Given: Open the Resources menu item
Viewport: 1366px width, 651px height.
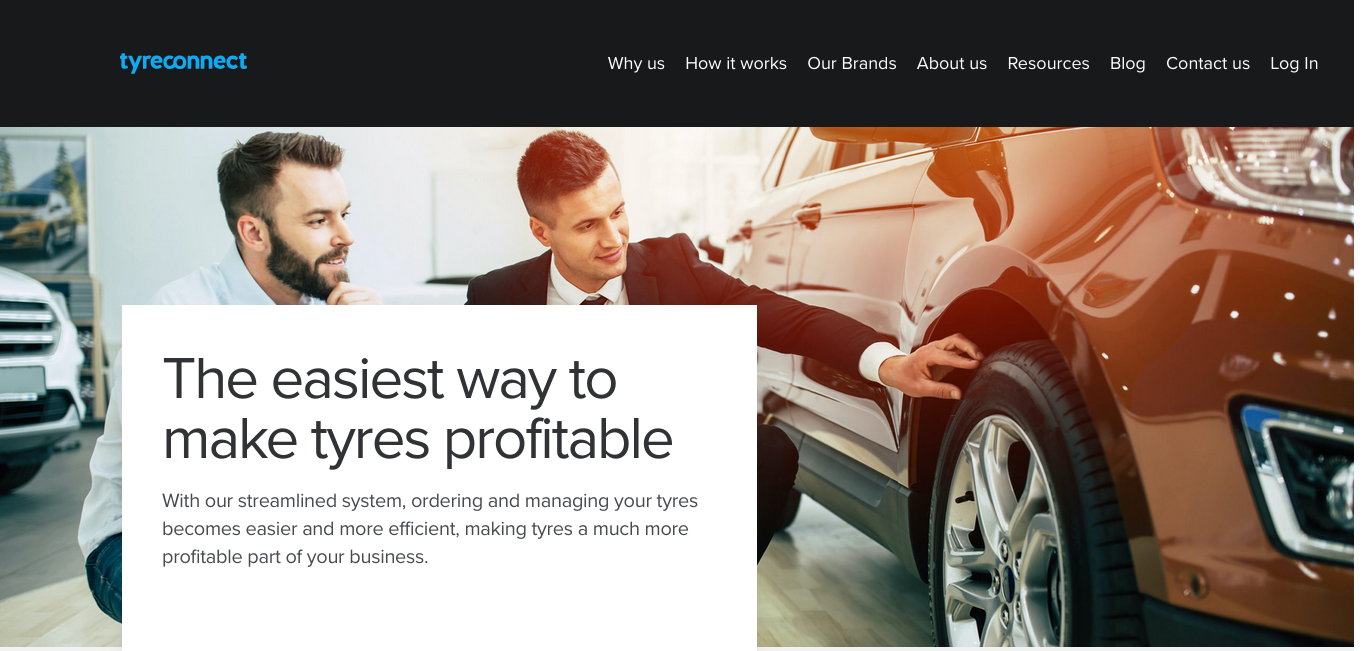Looking at the screenshot, I should click(x=1048, y=63).
